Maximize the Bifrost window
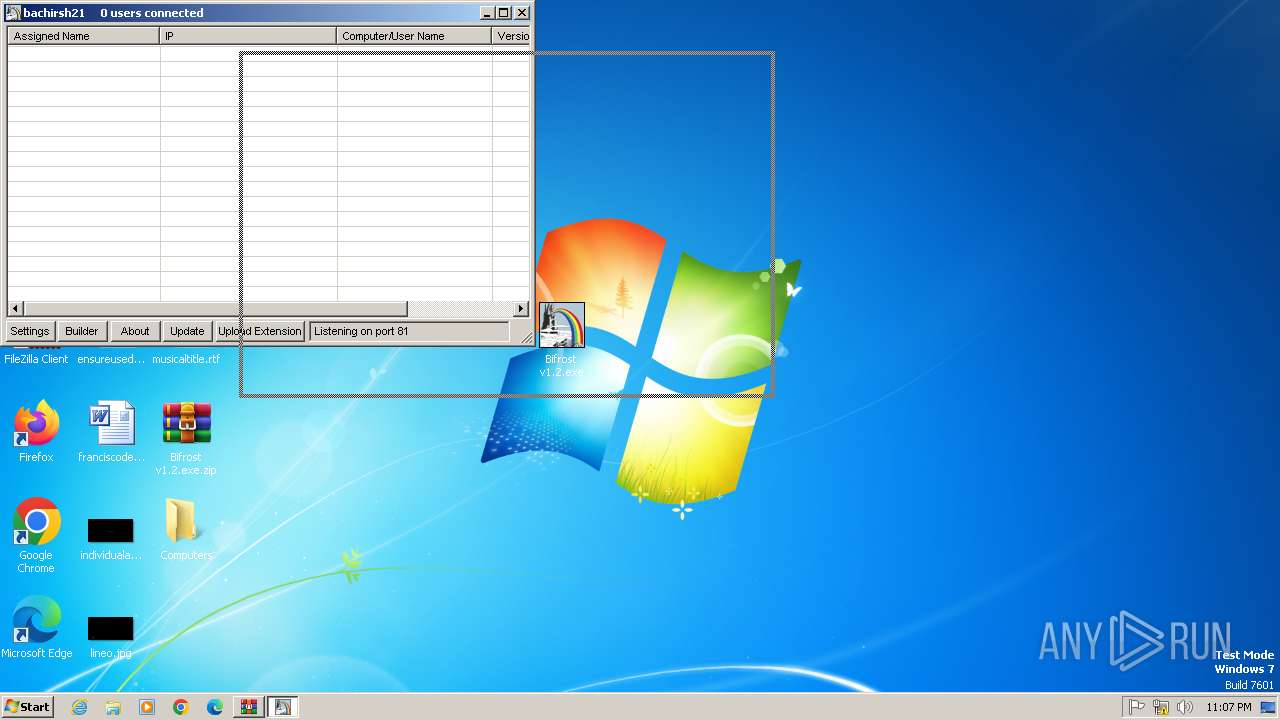Image resolution: width=1280 pixels, height=720 pixels. click(504, 13)
